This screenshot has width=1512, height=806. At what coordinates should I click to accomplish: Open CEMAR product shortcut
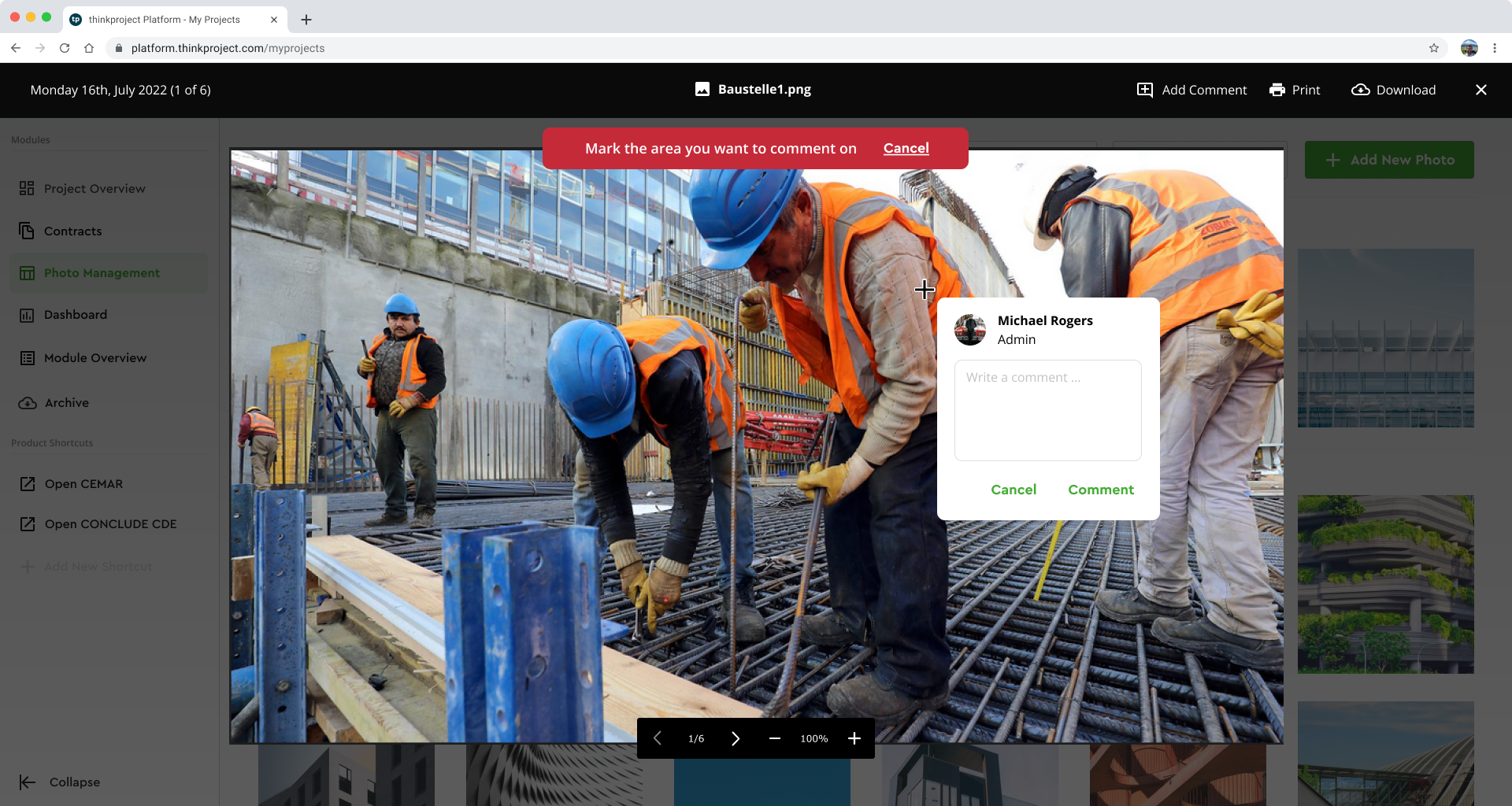(x=83, y=484)
